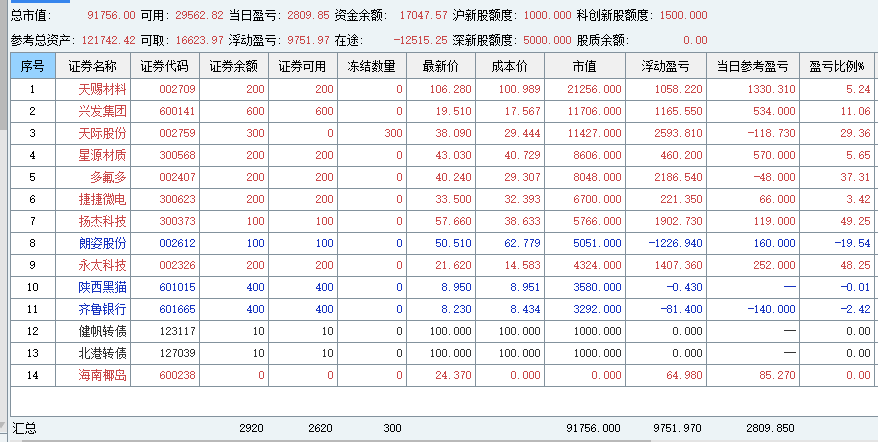878x442 pixels.
Task: Click security code 002759
Action: [x=178, y=133]
